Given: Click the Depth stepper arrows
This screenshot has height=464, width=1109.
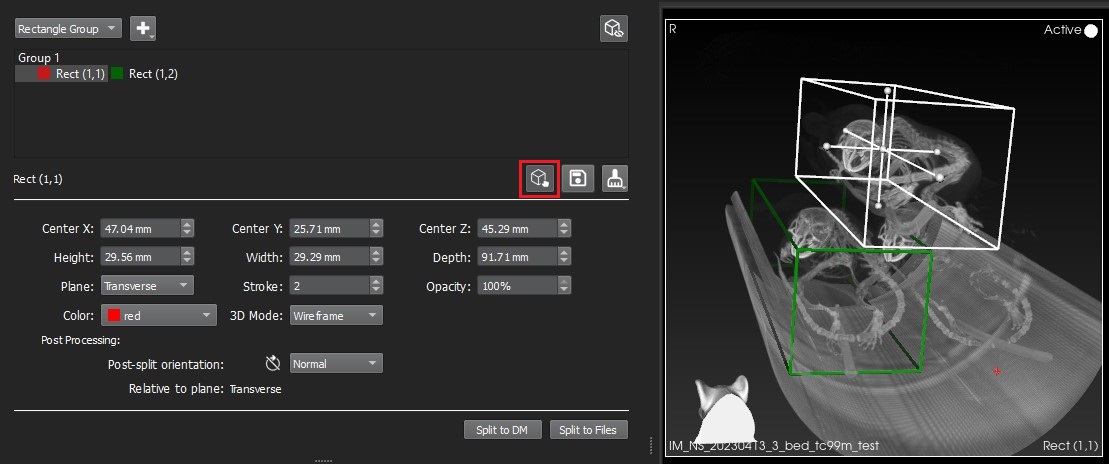Looking at the screenshot, I should [x=565, y=257].
